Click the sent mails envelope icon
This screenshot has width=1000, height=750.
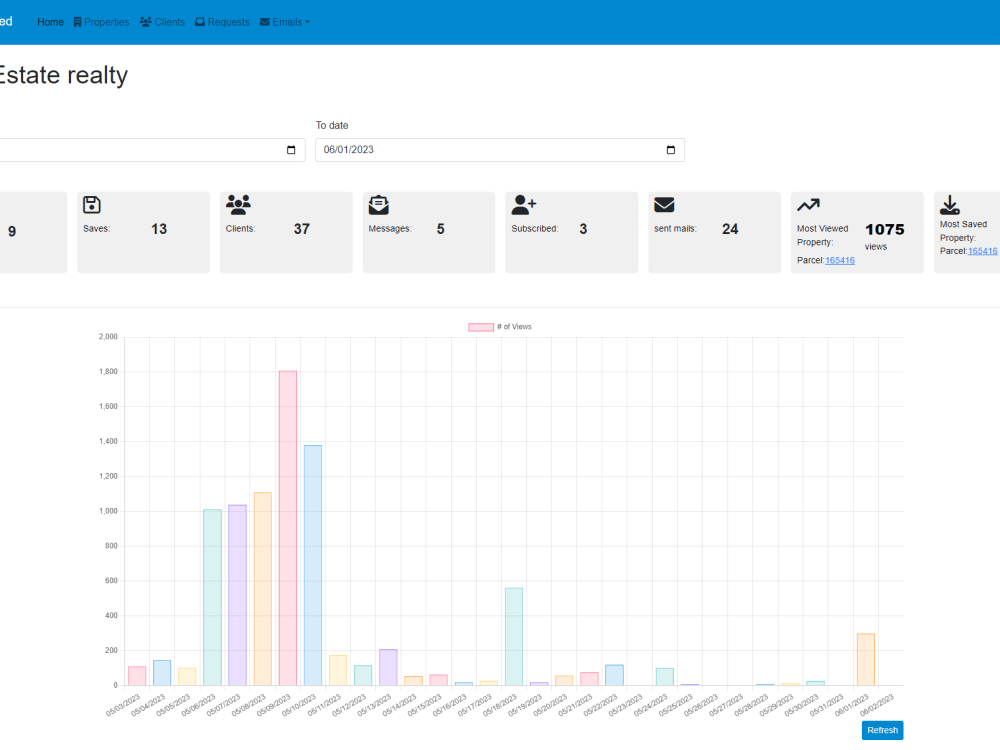(x=664, y=205)
